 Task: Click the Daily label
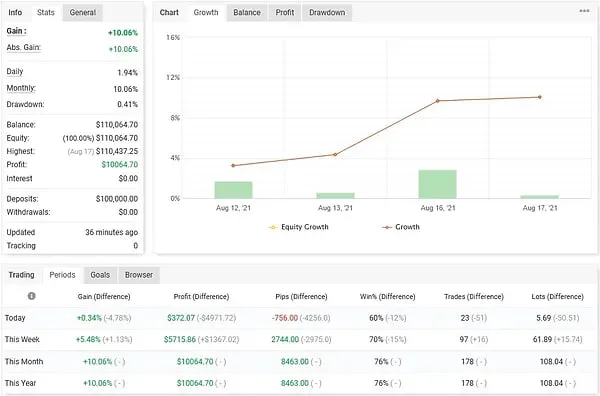point(15,72)
